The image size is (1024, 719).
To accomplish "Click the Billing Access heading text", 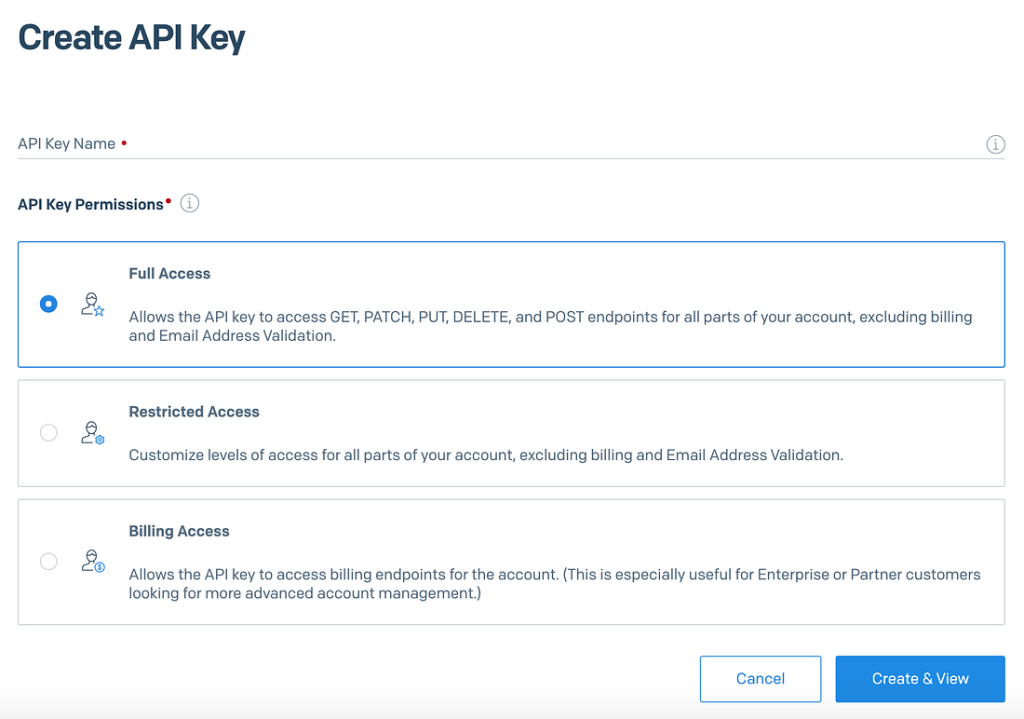I will [x=179, y=531].
